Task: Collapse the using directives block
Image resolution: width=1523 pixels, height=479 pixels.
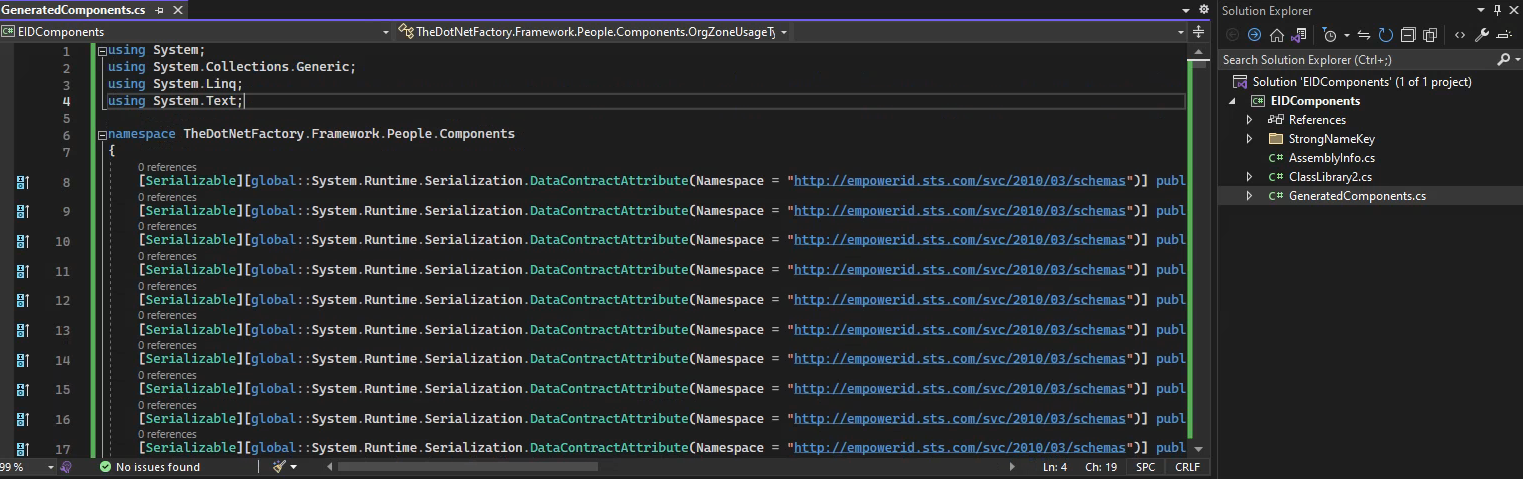Action: [102, 51]
